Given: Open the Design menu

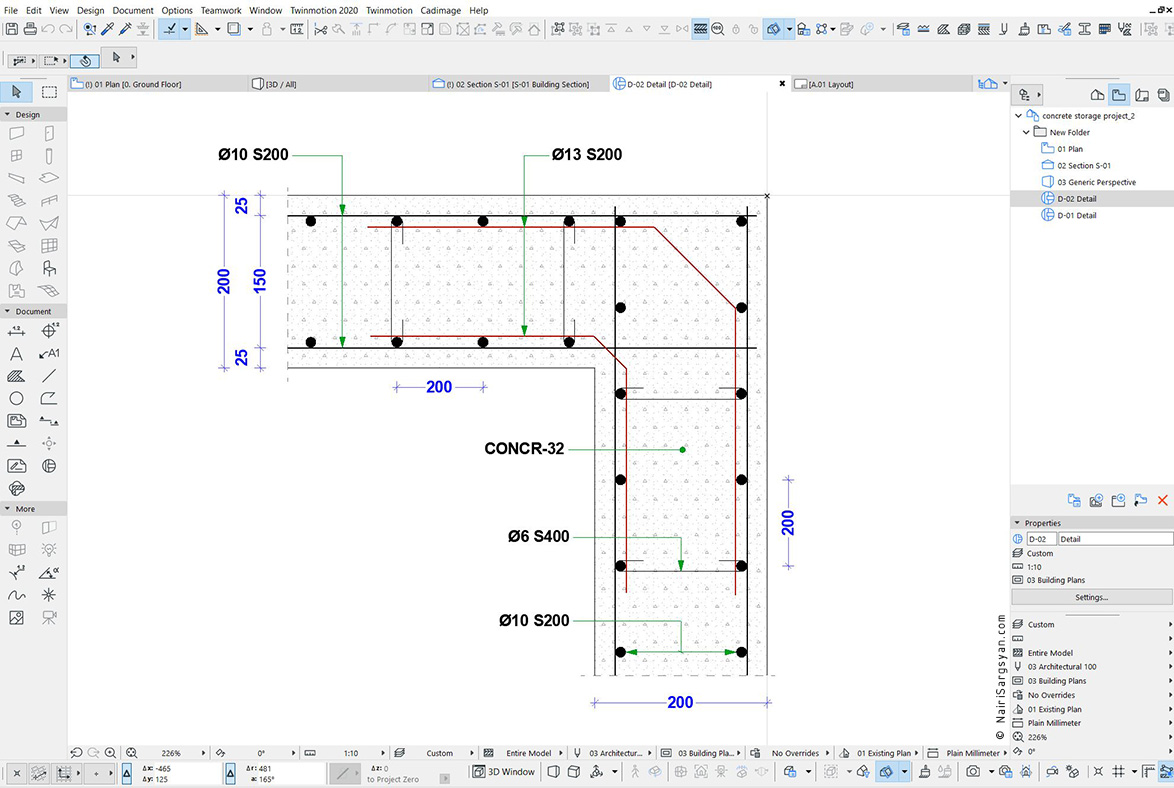Looking at the screenshot, I should 91,10.
